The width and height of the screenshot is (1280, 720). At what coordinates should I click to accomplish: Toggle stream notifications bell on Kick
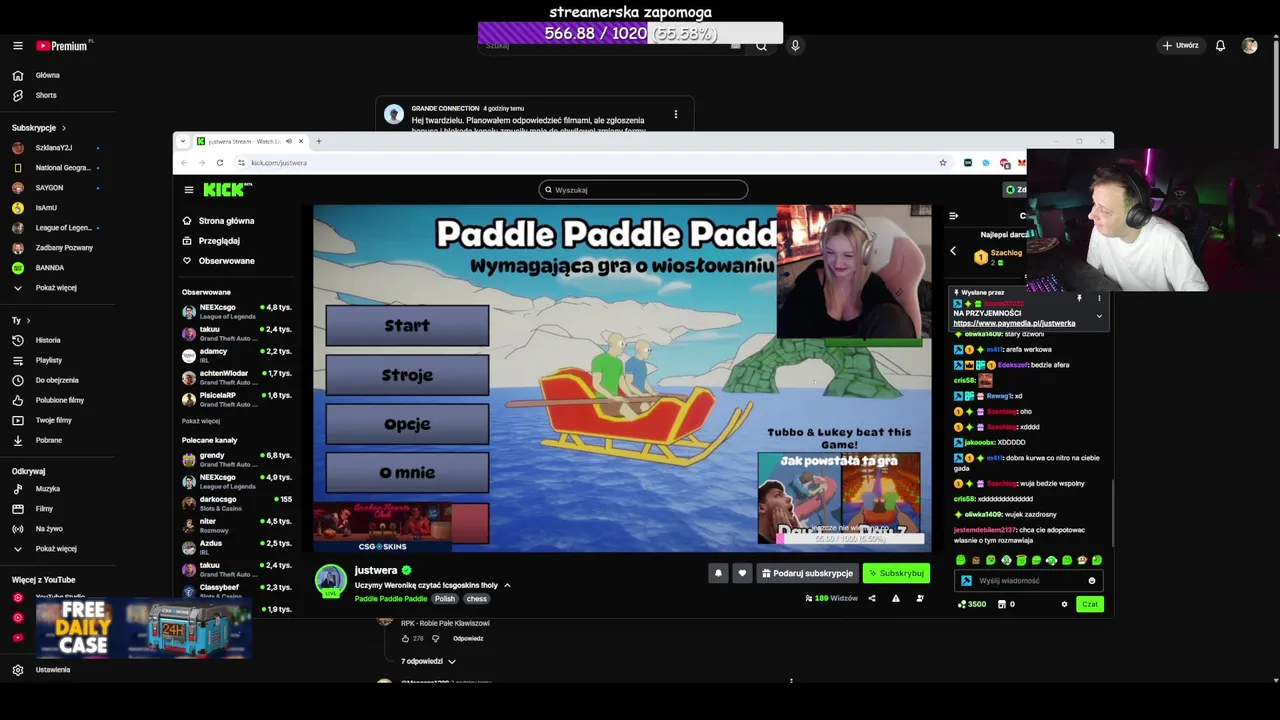point(718,573)
